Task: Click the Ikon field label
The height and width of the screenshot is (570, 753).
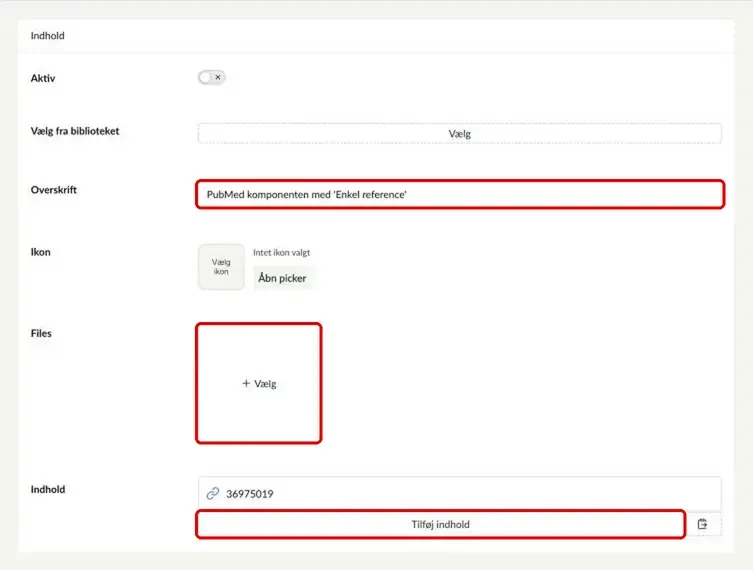Action: click(x=40, y=252)
